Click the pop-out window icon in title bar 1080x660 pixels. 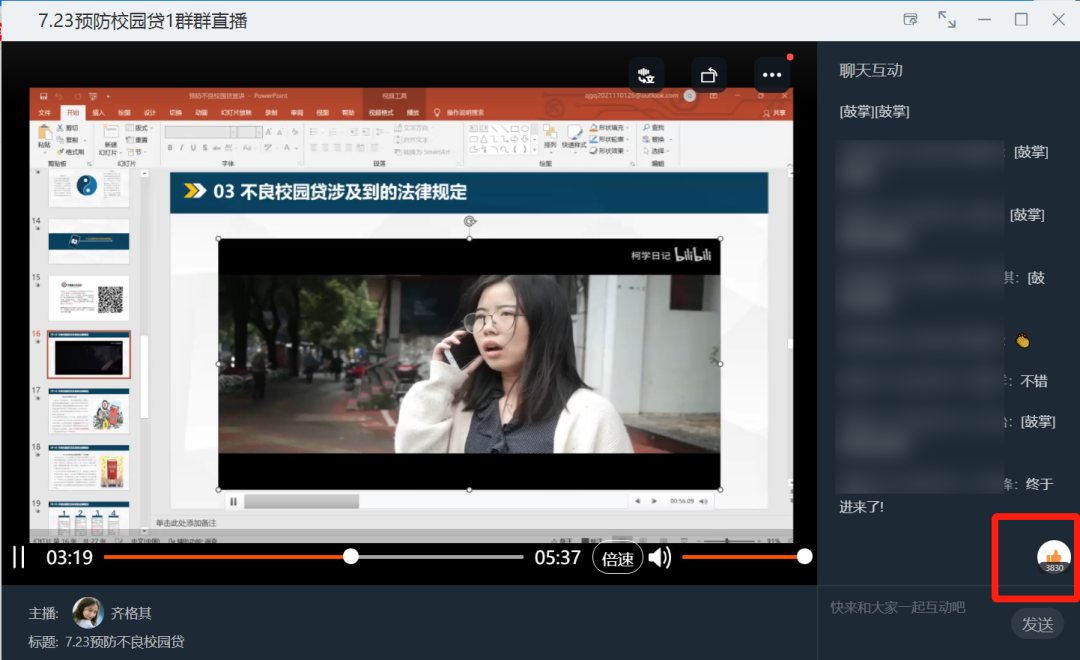[x=910, y=19]
